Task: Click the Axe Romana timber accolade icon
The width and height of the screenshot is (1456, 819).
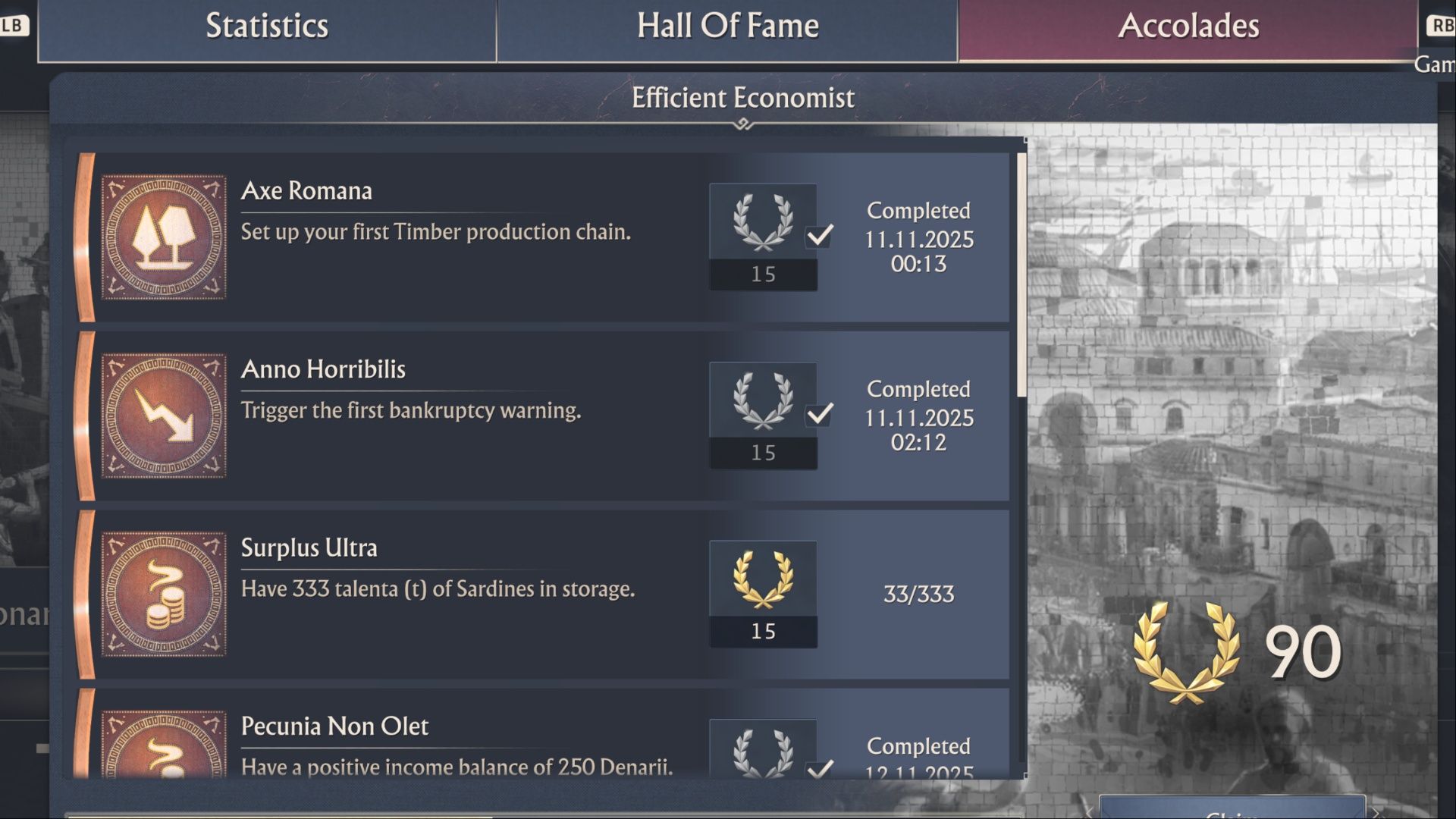Action: pyautogui.click(x=164, y=237)
